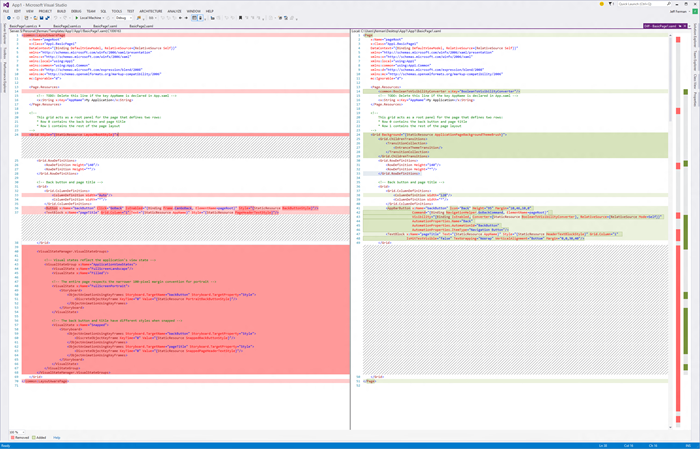The width and height of the screenshot is (700, 449).
Task: Click the Redo toolbar icon
Action: 65,18
